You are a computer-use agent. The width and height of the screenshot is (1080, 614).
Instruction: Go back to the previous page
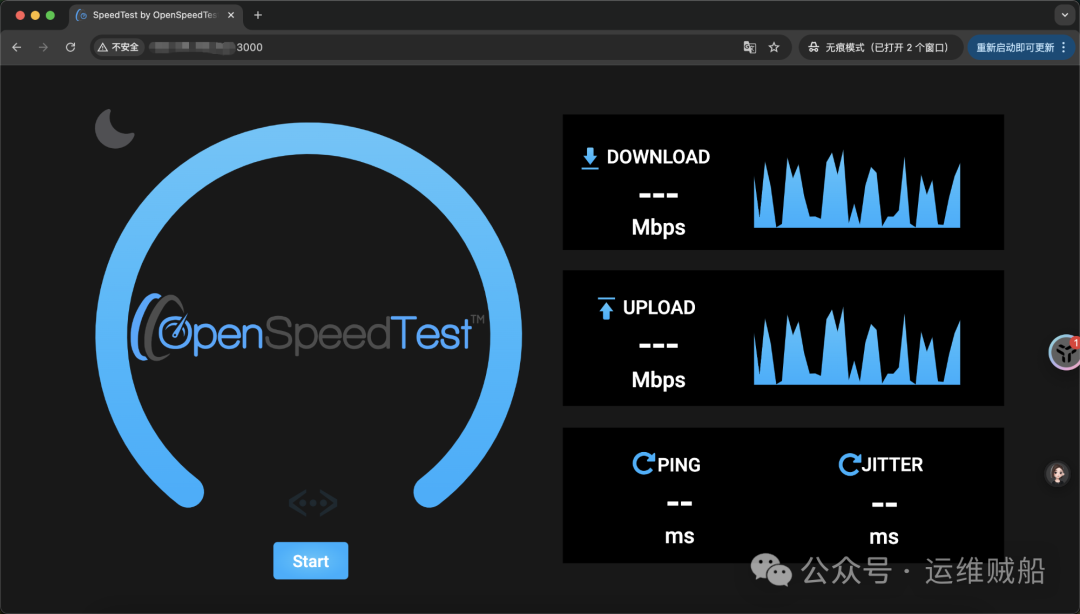pos(17,47)
